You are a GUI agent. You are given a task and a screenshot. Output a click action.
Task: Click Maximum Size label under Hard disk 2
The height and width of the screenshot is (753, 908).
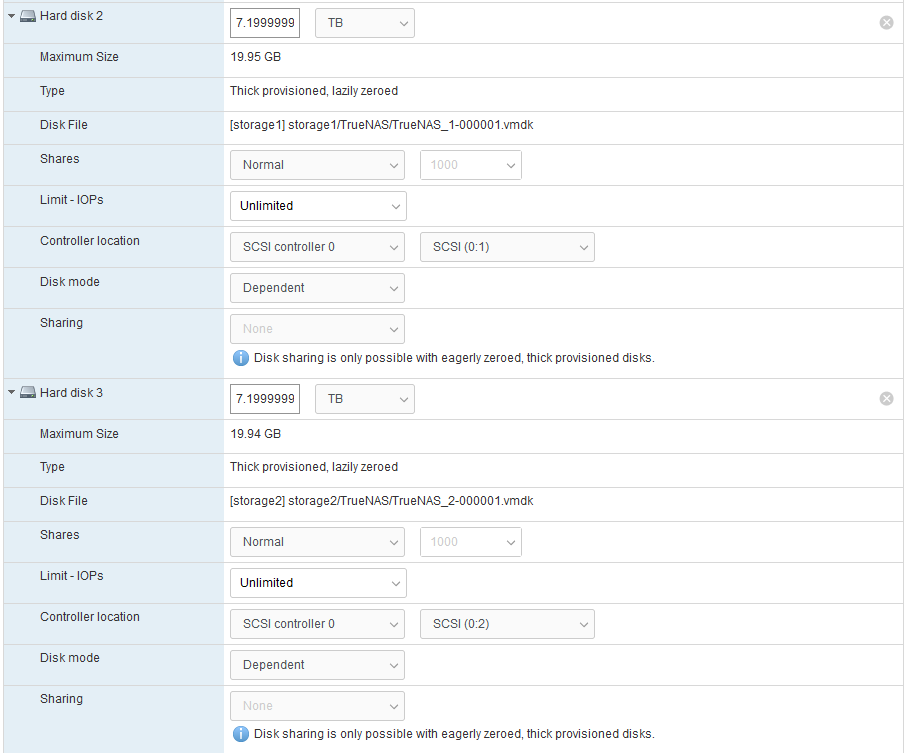pos(79,57)
